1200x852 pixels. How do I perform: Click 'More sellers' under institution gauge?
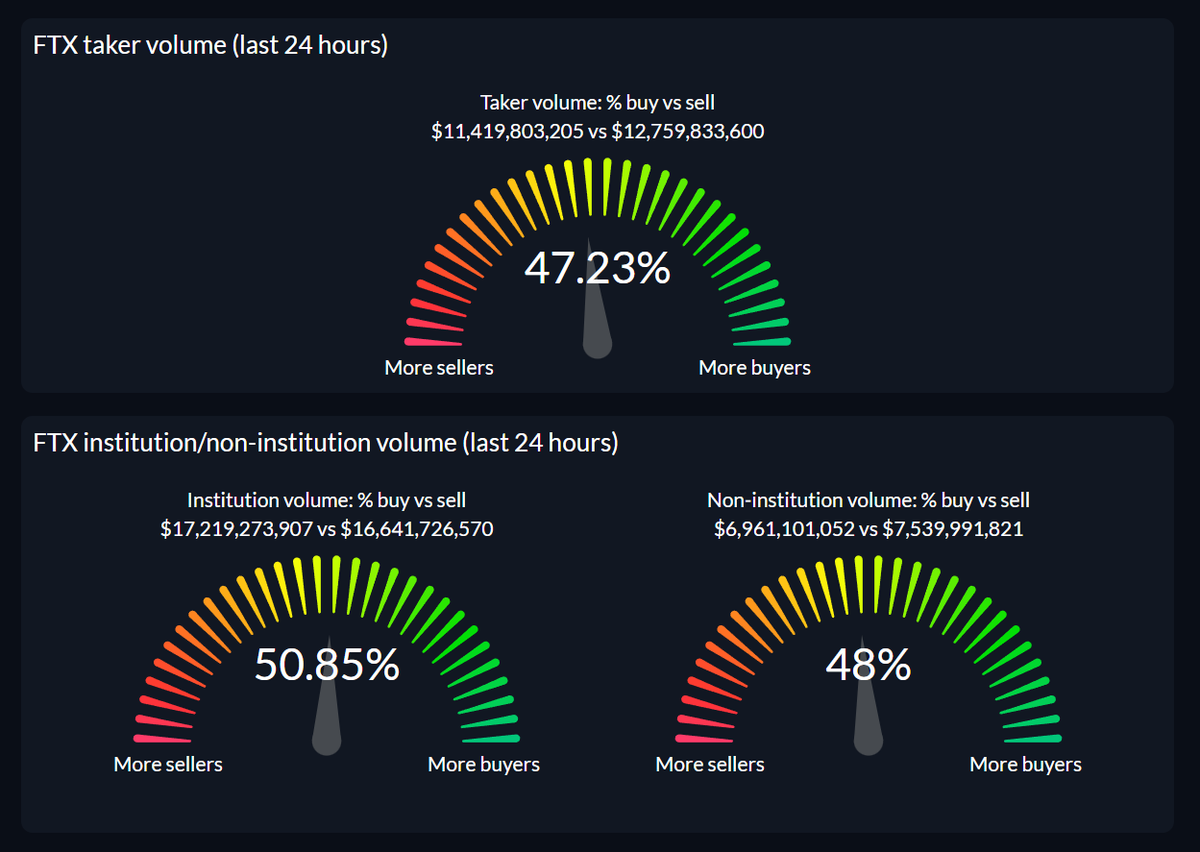coord(168,765)
